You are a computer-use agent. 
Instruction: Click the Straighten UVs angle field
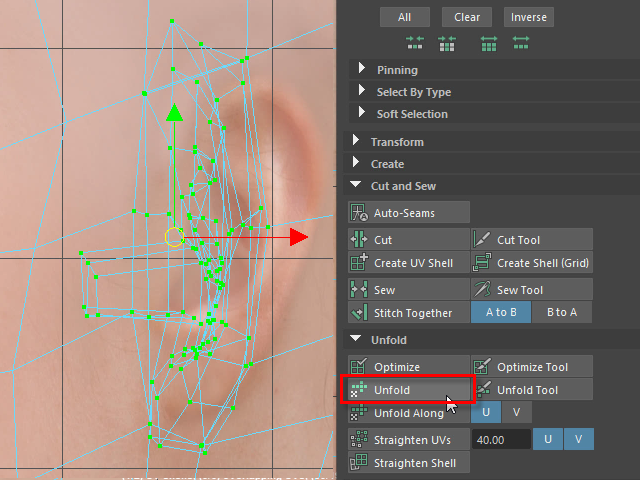coord(500,440)
